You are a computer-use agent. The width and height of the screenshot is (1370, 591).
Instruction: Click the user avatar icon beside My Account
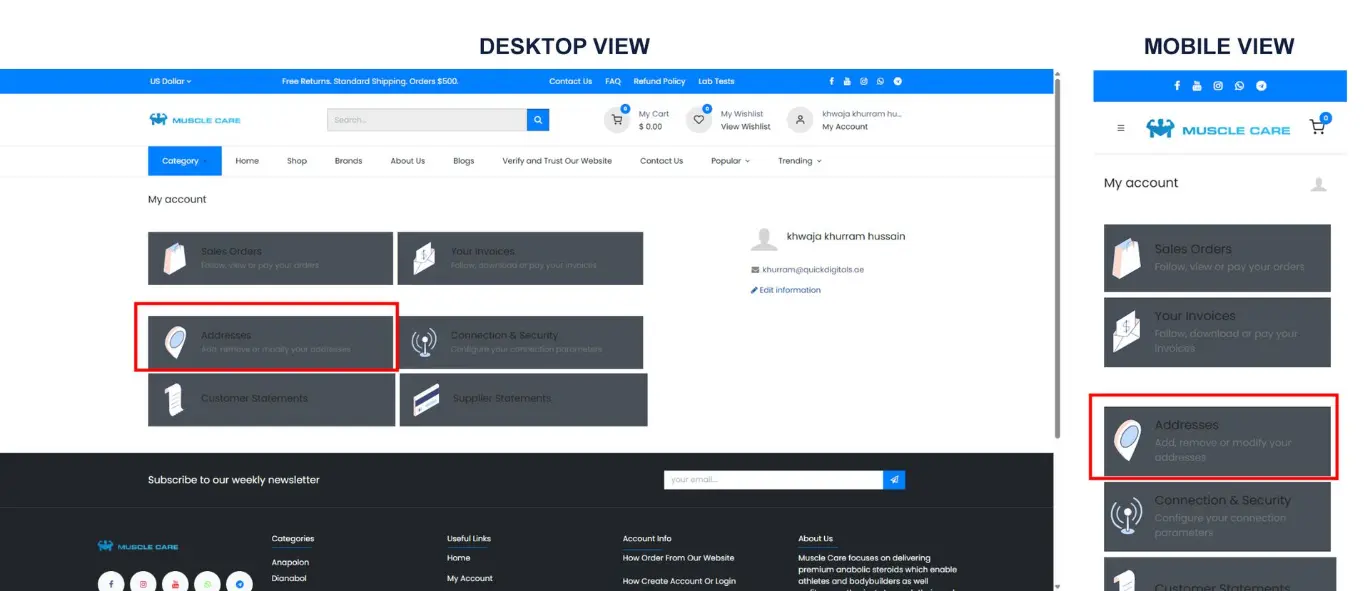pos(799,120)
